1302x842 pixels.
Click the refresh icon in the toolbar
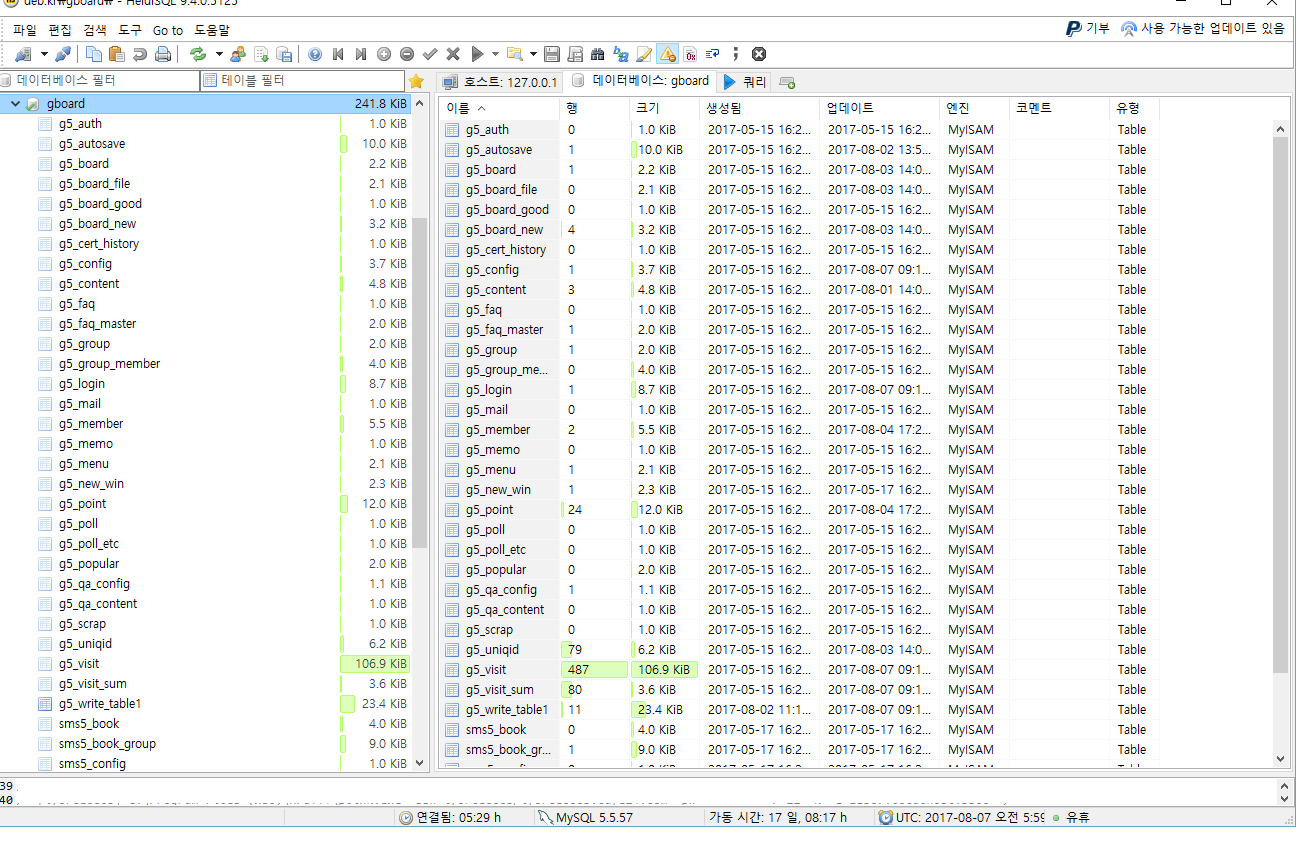tap(198, 54)
